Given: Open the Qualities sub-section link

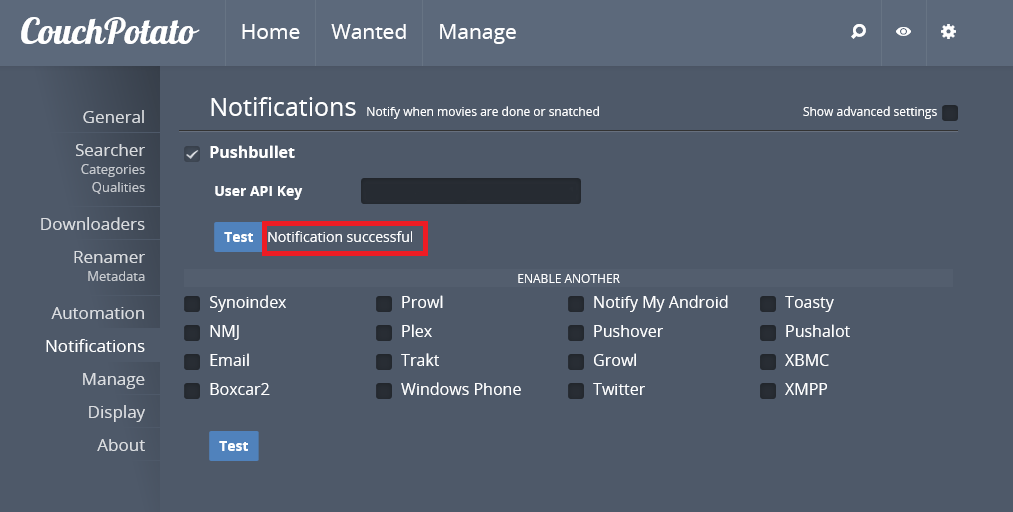Looking at the screenshot, I should pos(118,188).
